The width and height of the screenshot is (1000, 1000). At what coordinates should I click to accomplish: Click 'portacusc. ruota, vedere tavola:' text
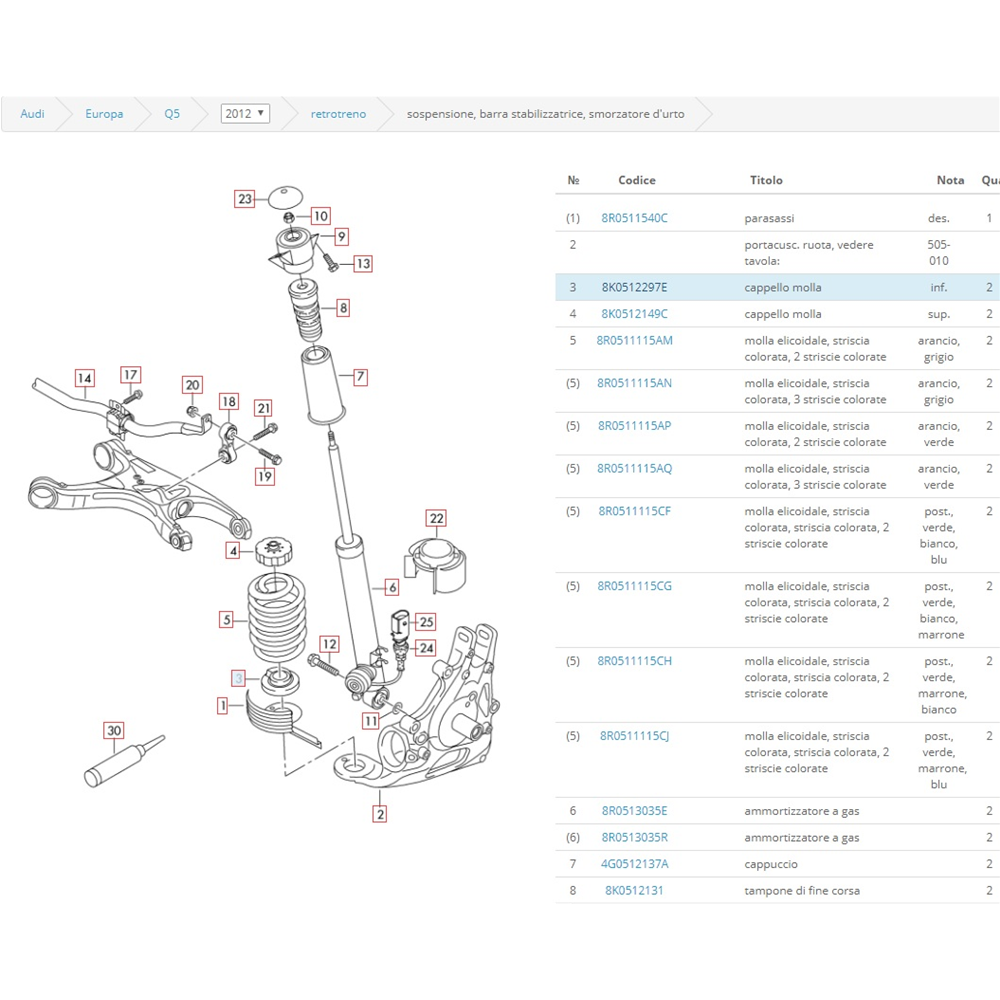(809, 253)
